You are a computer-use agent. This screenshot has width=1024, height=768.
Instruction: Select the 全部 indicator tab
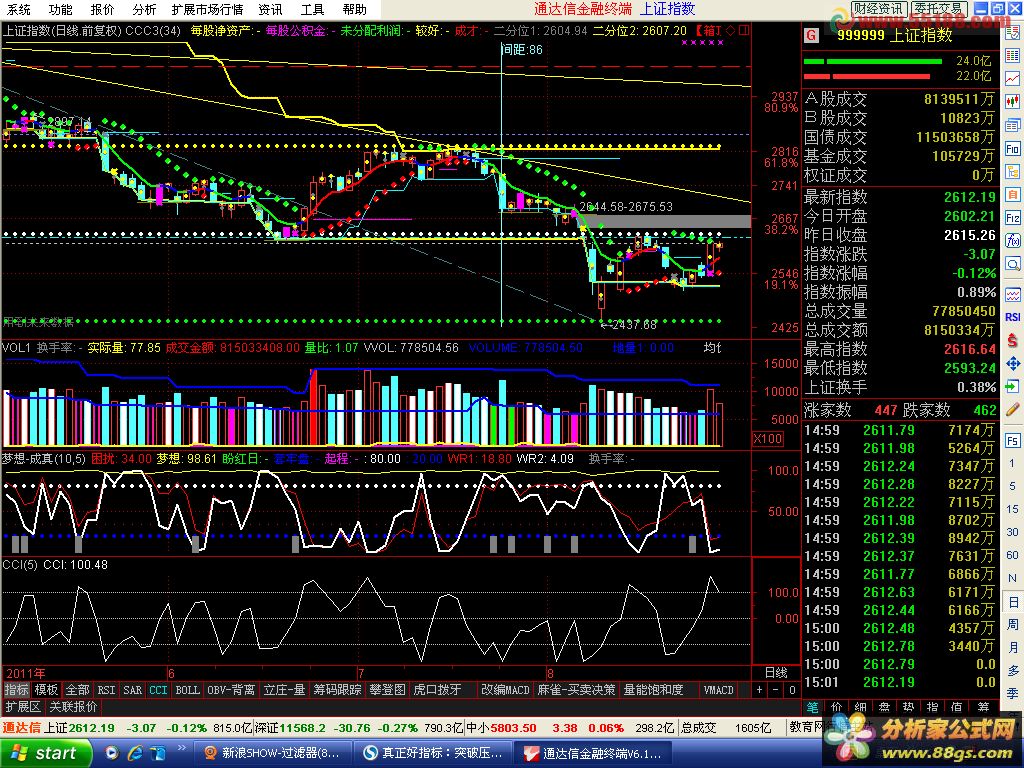(x=77, y=690)
